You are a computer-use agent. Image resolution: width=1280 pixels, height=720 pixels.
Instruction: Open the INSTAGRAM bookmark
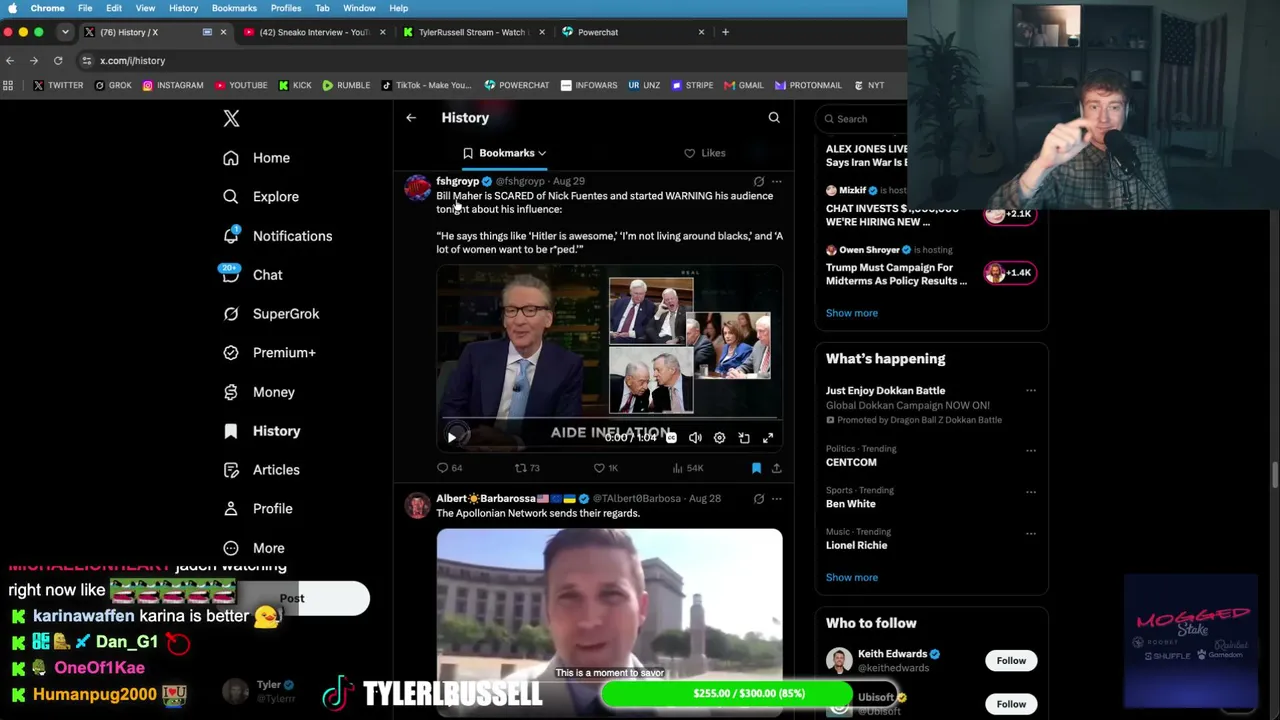pyautogui.click(x=173, y=86)
